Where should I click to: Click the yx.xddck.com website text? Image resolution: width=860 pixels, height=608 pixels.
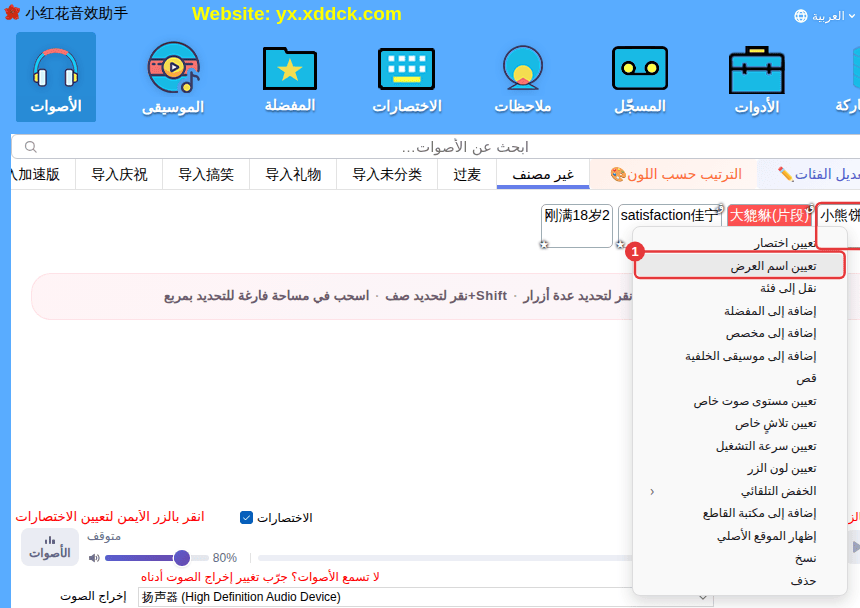pos(338,14)
